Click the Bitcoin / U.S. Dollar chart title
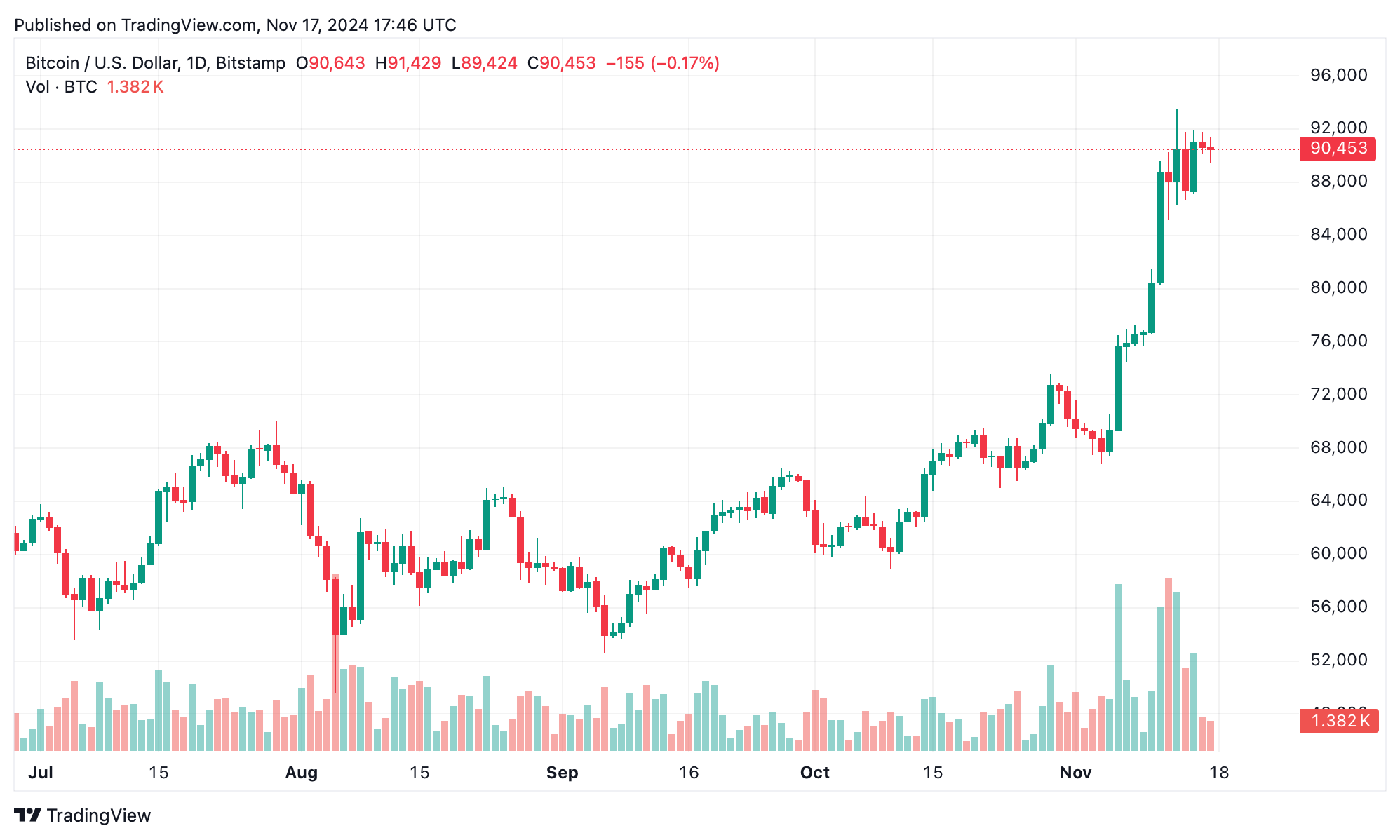Viewport: 1400px width, 840px height. [155, 63]
